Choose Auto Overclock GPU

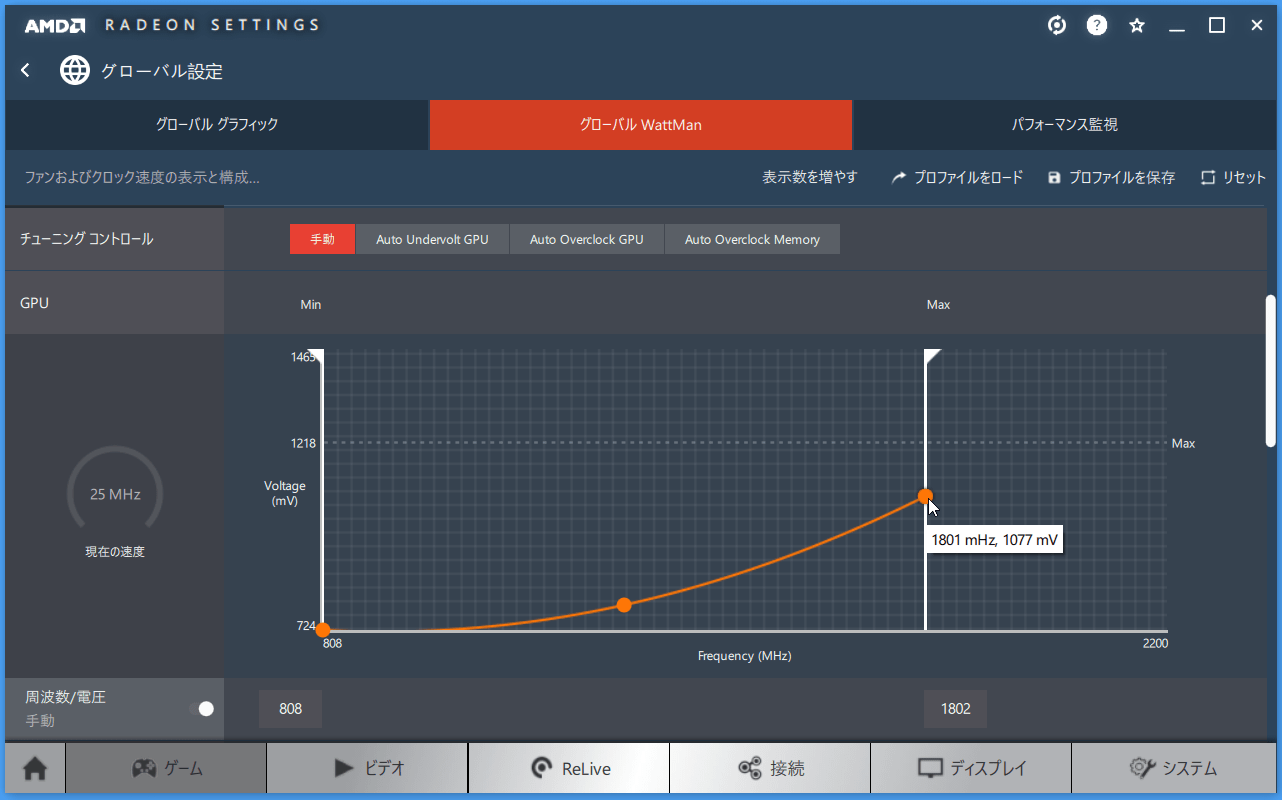587,239
